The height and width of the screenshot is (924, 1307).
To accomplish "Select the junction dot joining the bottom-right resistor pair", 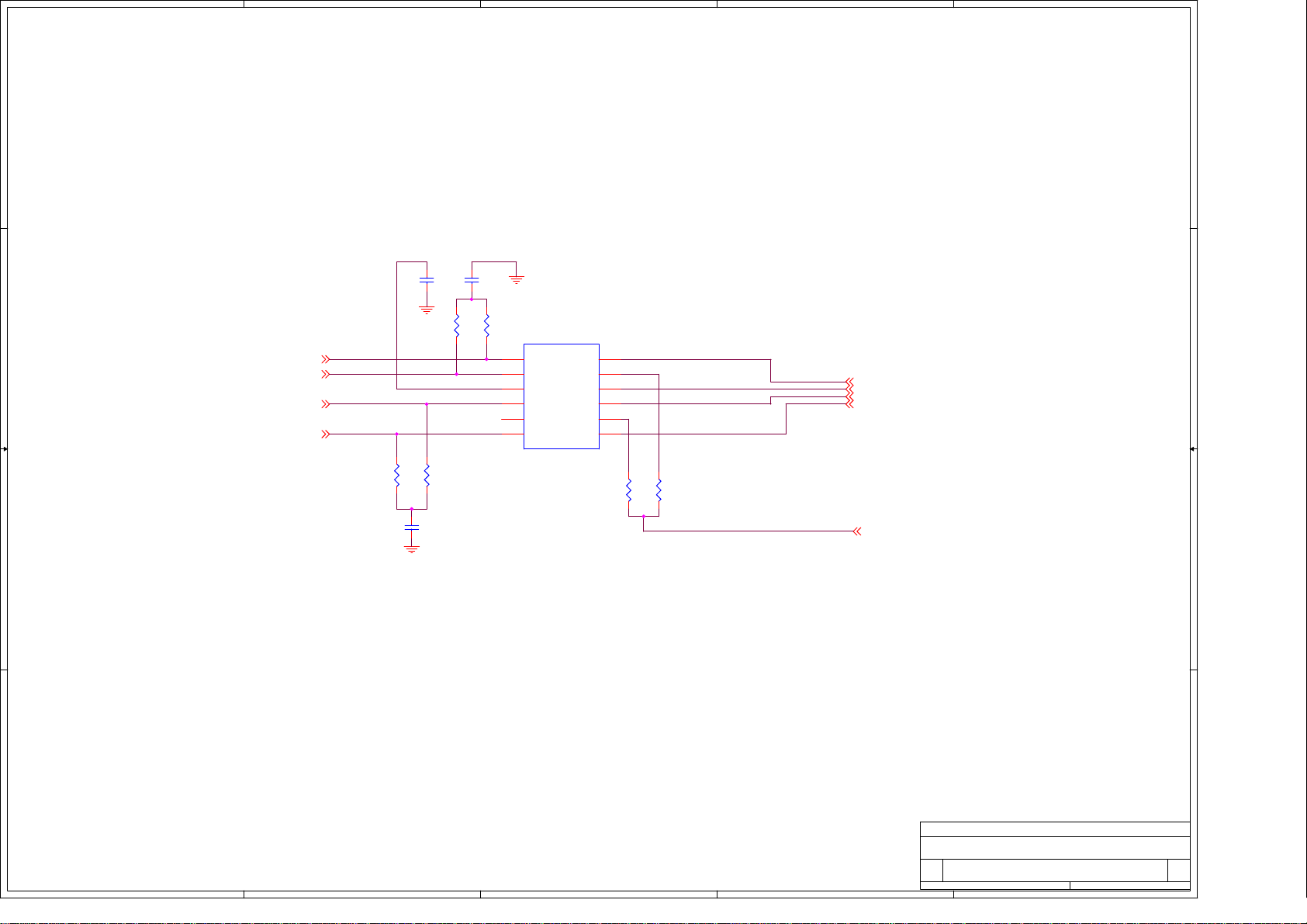I will point(643,516).
